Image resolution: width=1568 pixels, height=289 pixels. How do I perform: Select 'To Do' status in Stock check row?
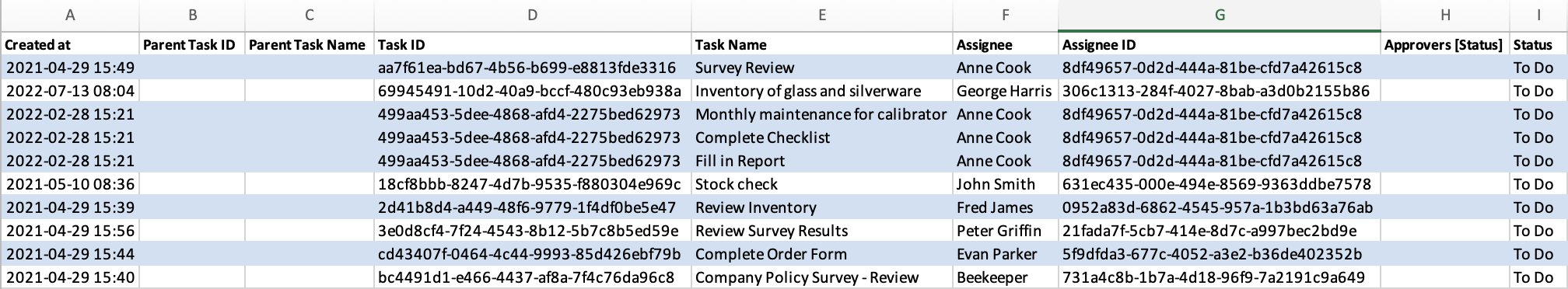click(1538, 184)
